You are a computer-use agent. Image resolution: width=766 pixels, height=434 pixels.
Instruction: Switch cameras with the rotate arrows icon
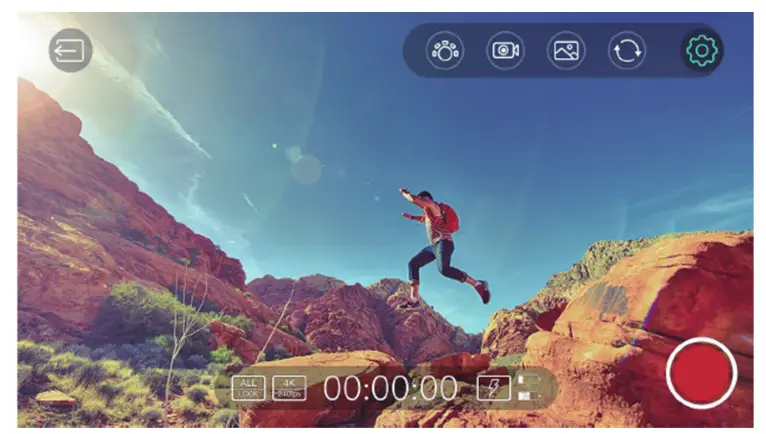click(x=627, y=50)
